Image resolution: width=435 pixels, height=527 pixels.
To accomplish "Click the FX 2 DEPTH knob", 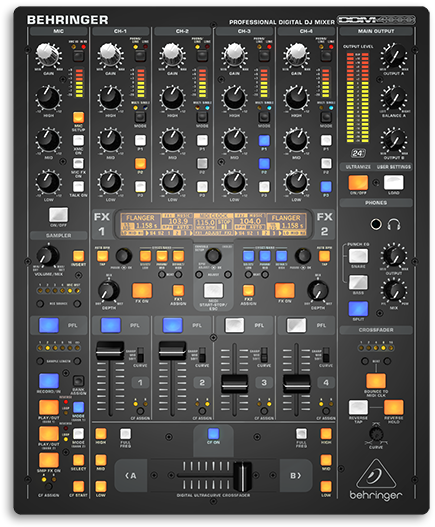I will click(318, 290).
